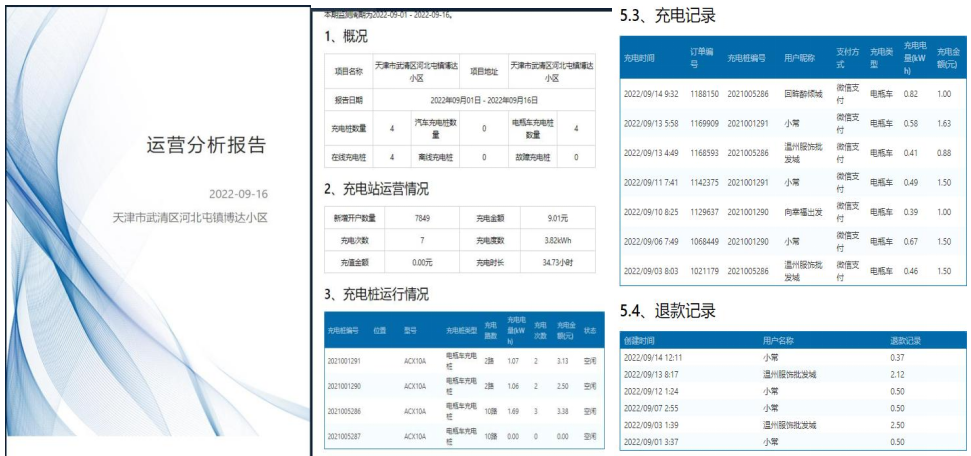Click the charging record amount 1.63
The width and height of the screenshot is (971, 456).
pyautogui.click(x=944, y=123)
